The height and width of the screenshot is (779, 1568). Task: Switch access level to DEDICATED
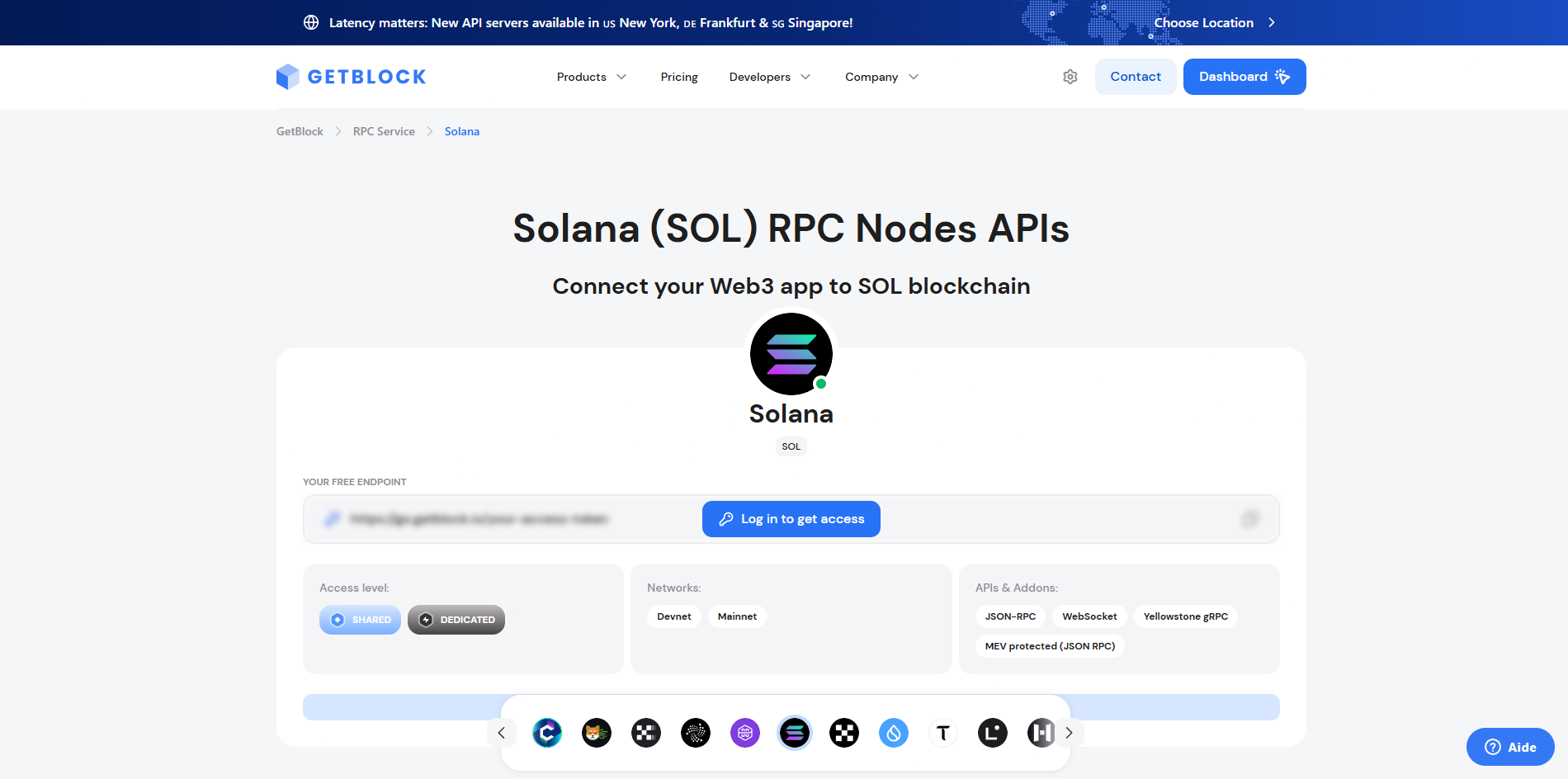coord(456,620)
